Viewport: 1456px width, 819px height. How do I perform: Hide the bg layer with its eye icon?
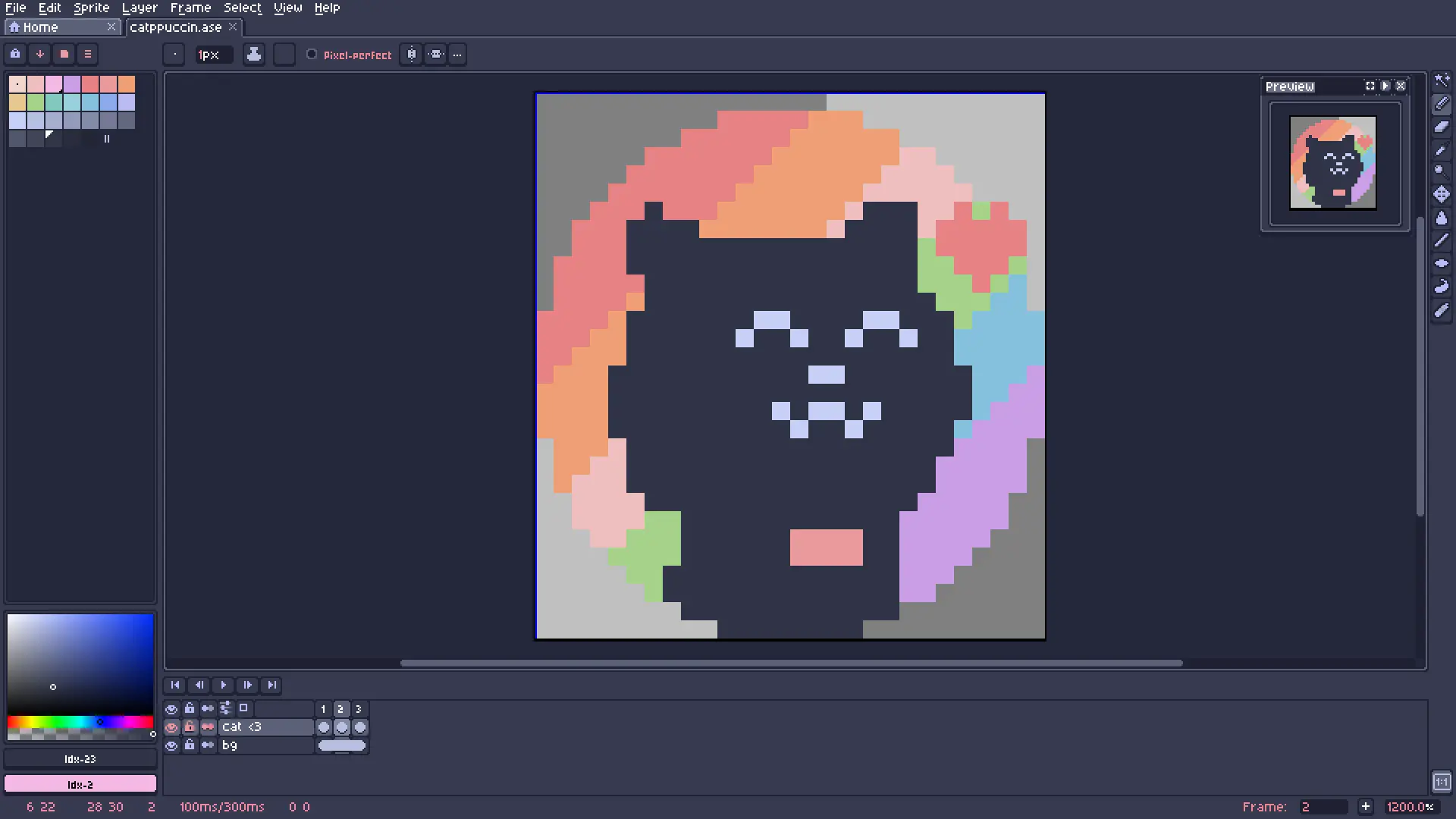[171, 745]
